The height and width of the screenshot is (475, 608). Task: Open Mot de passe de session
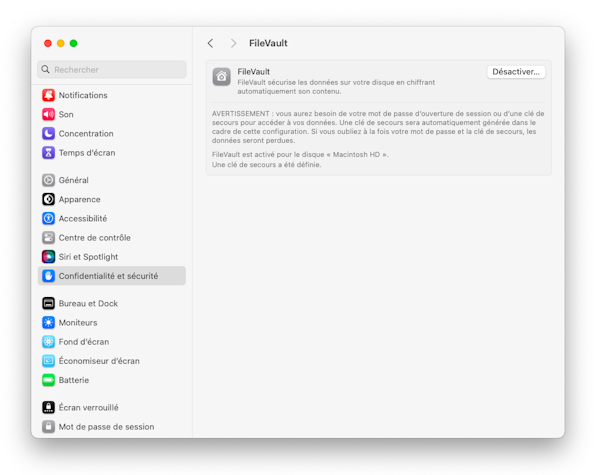[x=112, y=427]
